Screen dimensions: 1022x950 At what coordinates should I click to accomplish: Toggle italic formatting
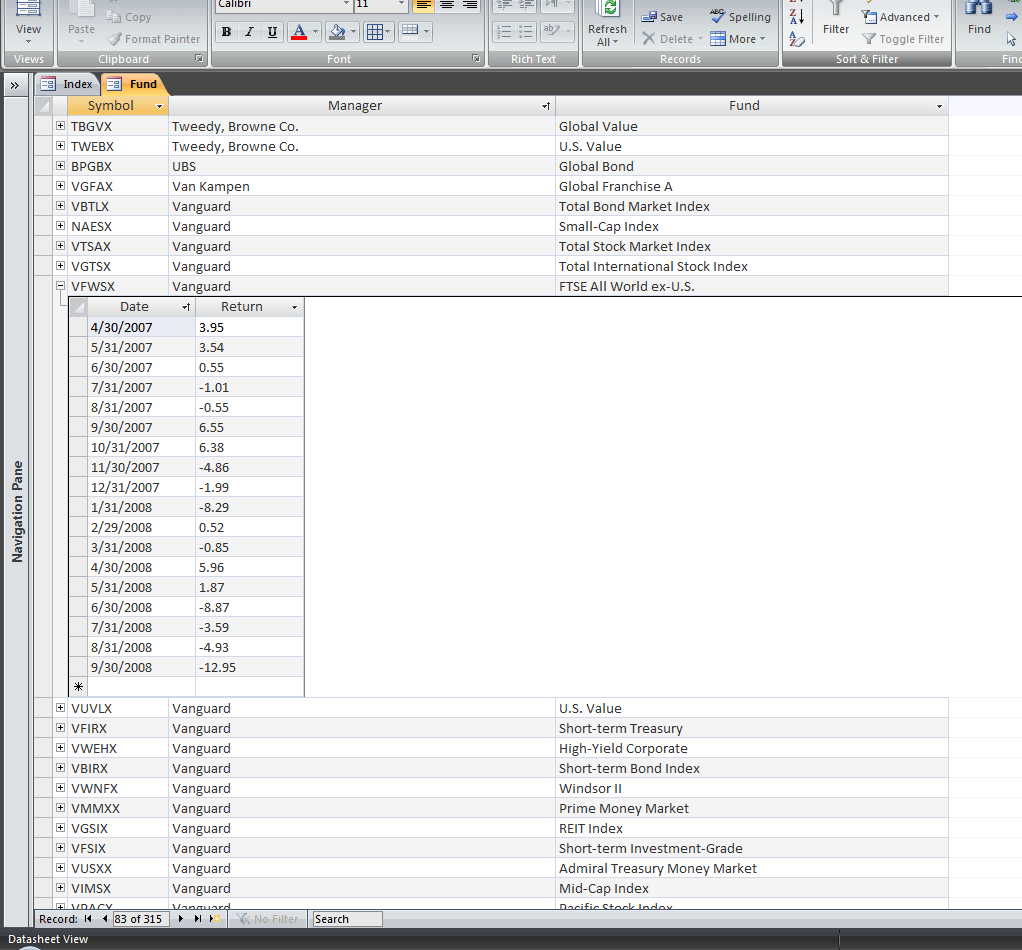coord(249,31)
